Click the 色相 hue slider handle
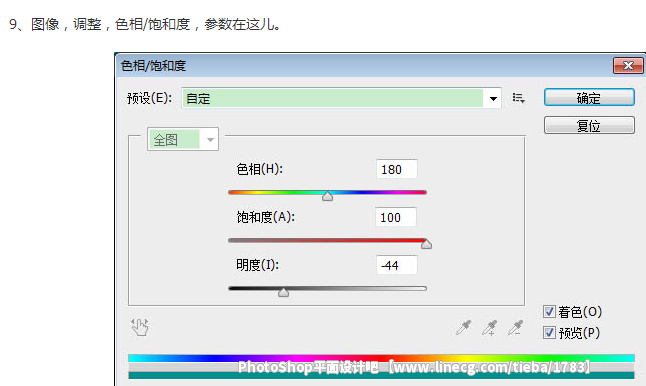 click(x=328, y=196)
